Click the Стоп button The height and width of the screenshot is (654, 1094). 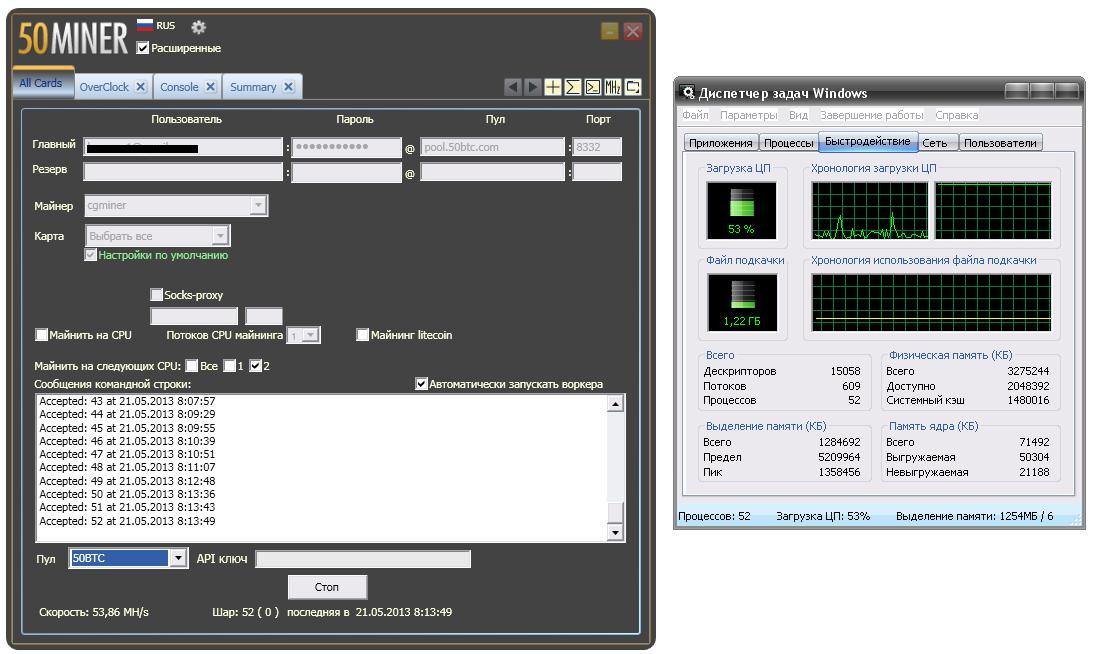[x=327, y=587]
